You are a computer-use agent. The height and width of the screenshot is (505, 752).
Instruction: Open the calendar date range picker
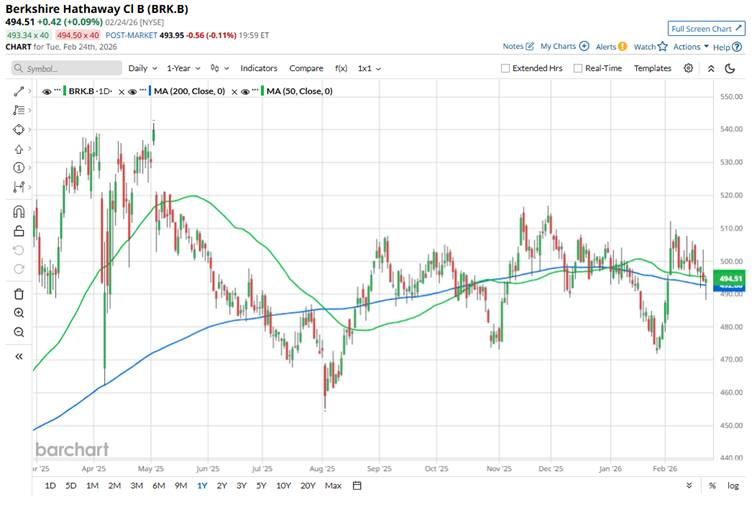point(357,486)
